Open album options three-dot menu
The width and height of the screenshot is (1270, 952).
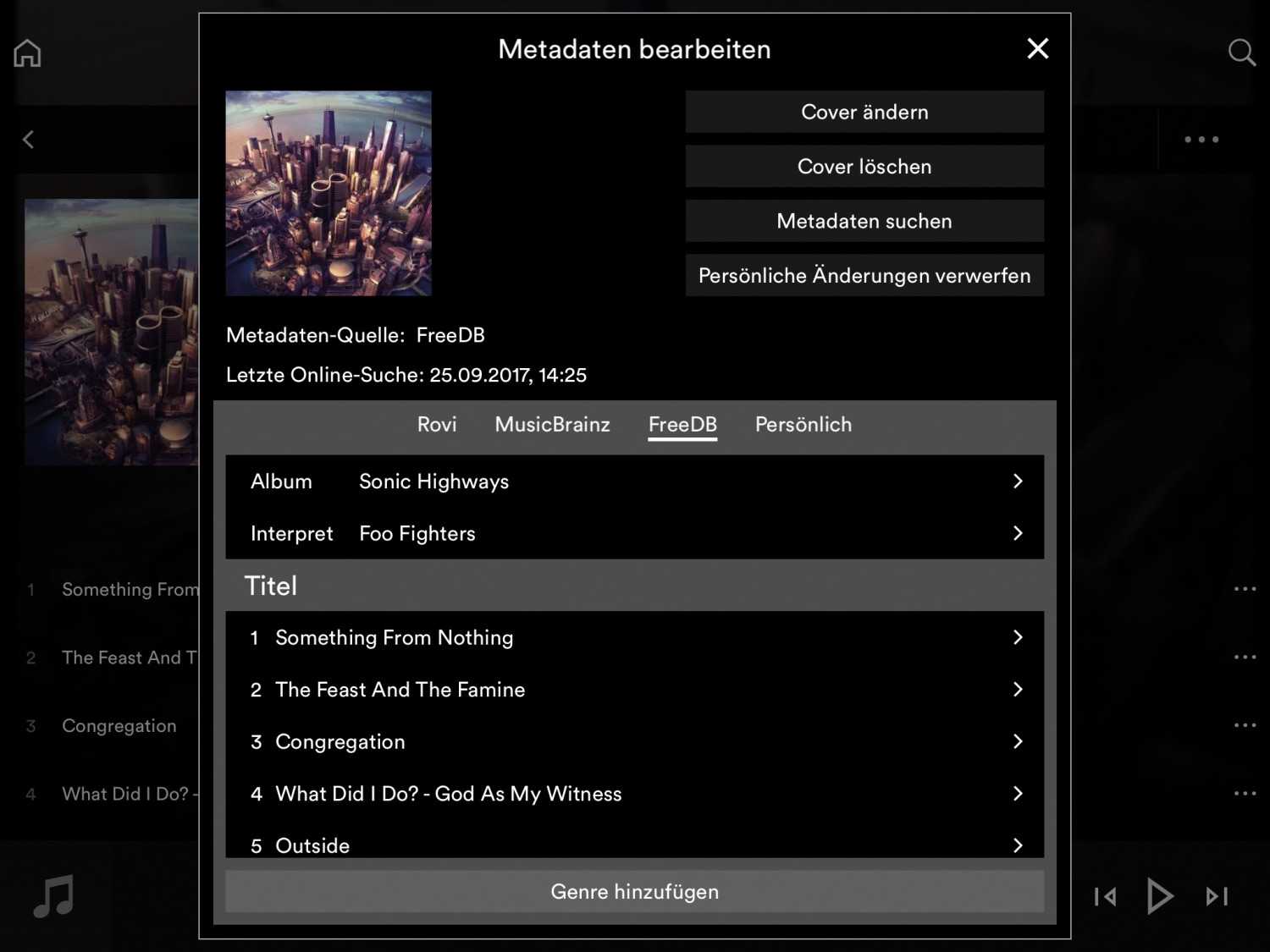1201,140
